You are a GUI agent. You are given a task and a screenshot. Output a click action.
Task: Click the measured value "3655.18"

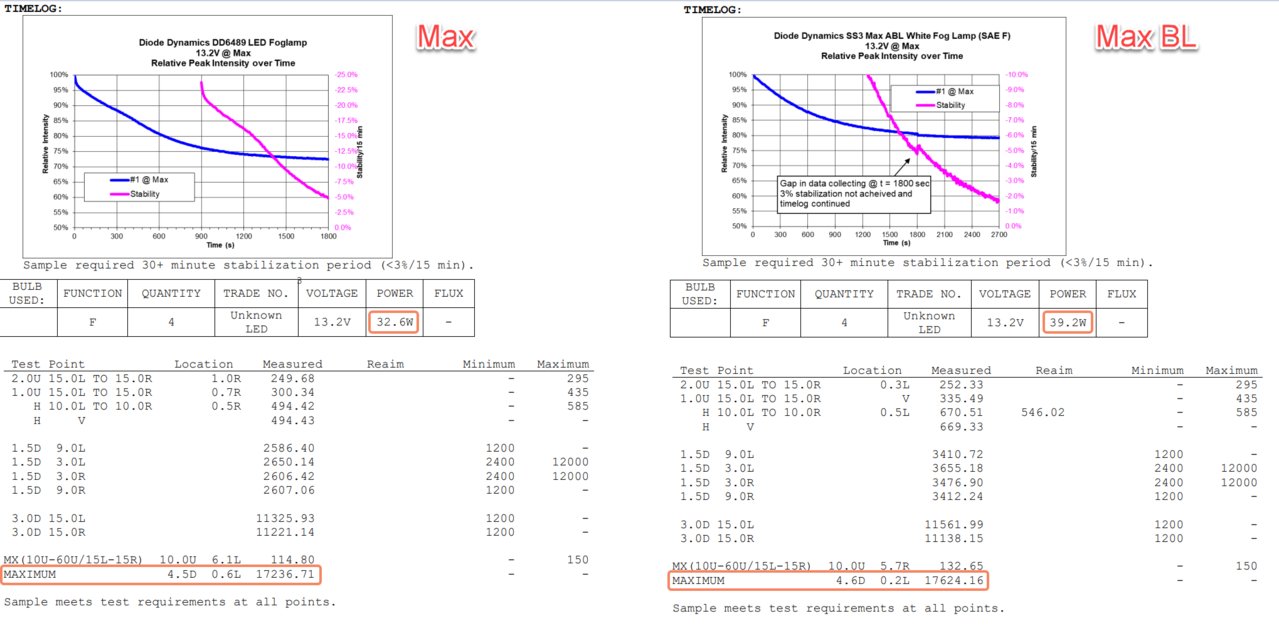click(957, 468)
